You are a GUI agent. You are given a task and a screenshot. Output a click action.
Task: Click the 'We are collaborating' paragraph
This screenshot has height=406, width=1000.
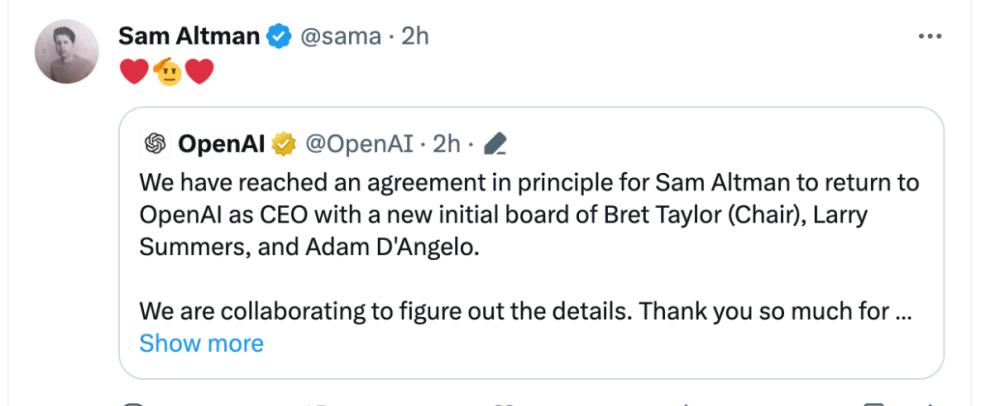click(522, 311)
